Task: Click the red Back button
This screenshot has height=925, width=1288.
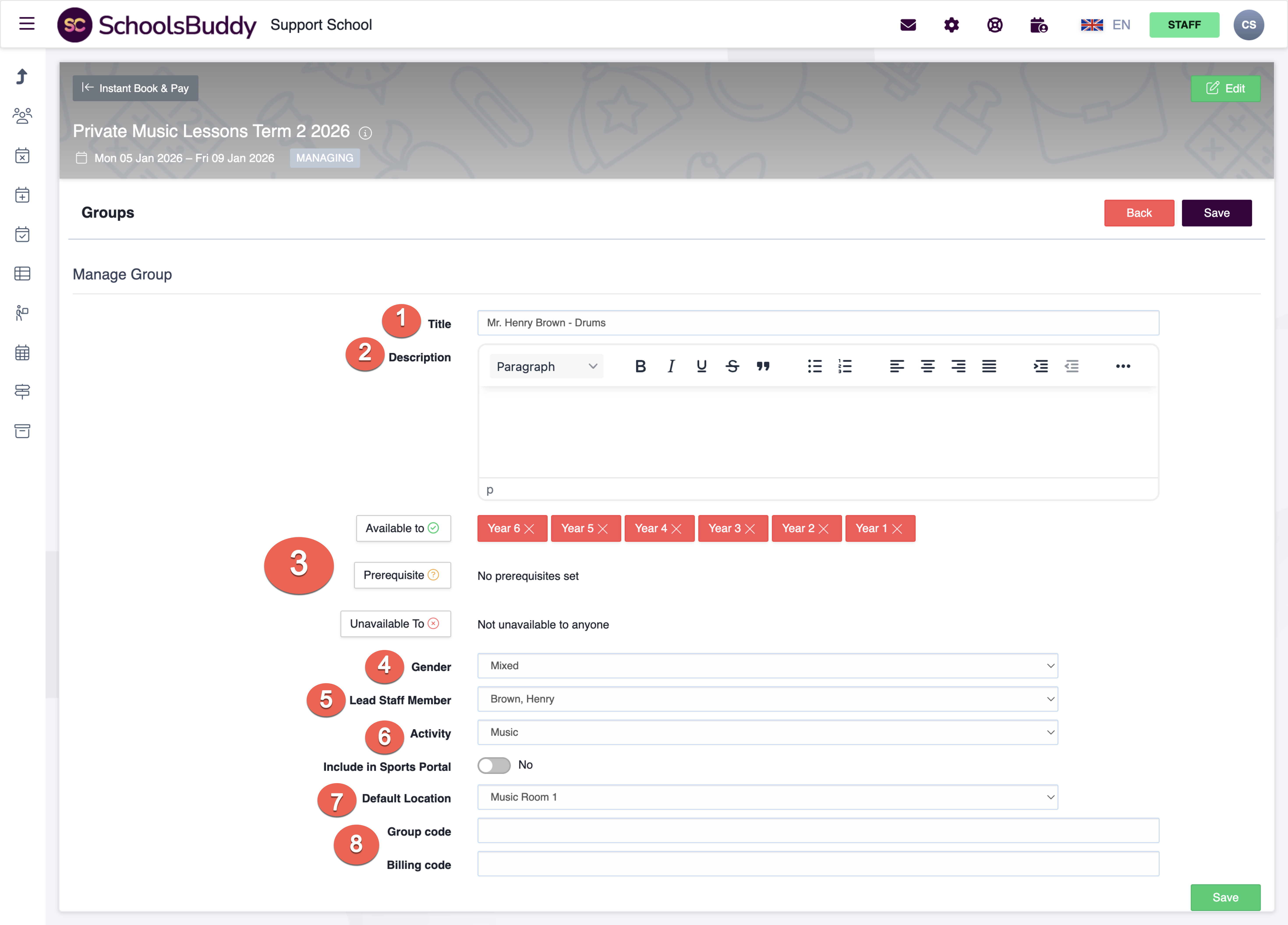Action: (x=1139, y=213)
